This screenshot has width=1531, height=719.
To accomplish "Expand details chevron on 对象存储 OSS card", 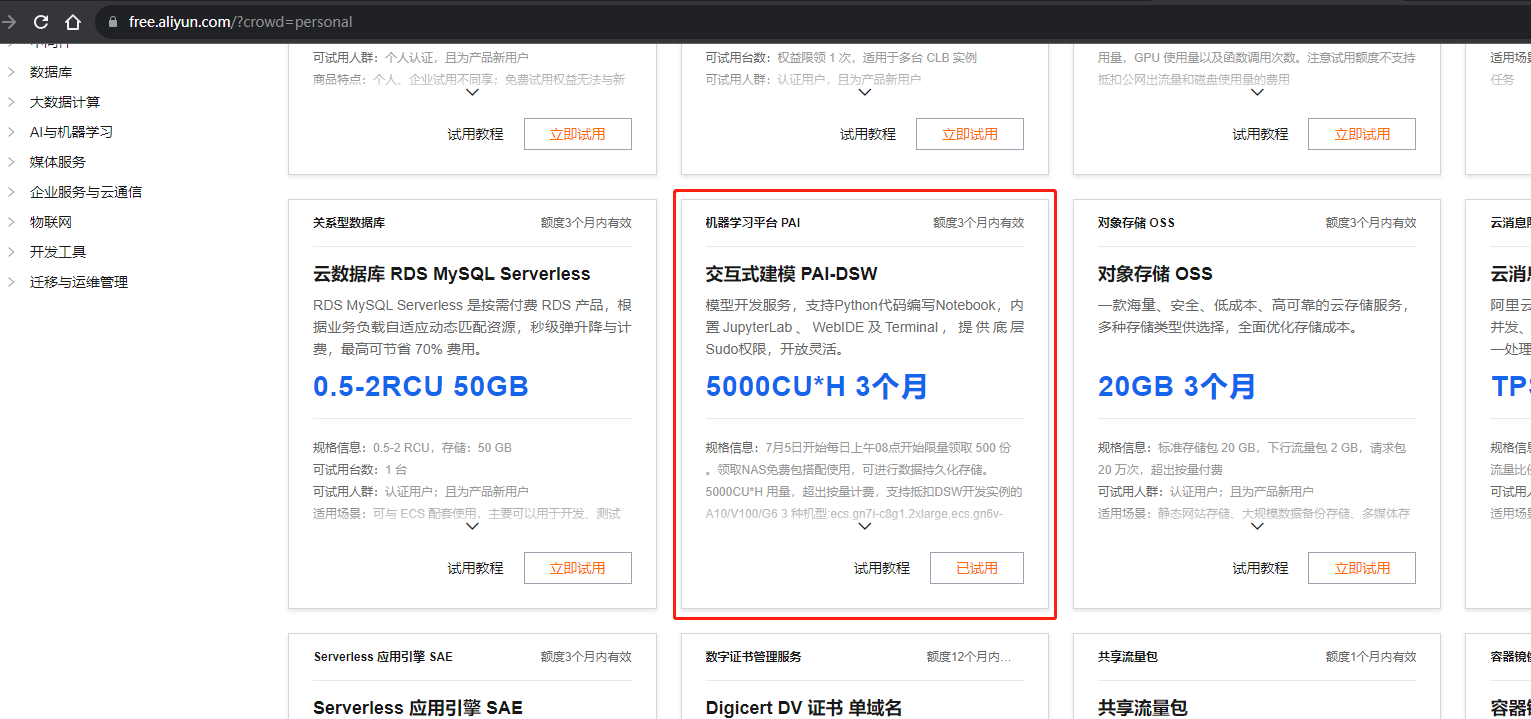I will click(1257, 526).
